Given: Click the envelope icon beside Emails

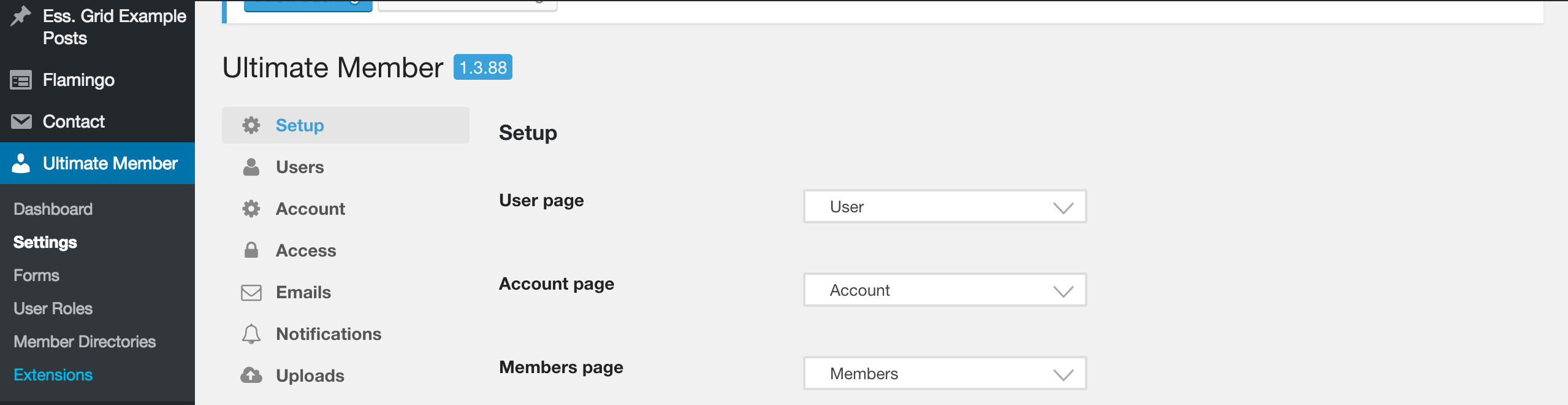Looking at the screenshot, I should [x=251, y=293].
